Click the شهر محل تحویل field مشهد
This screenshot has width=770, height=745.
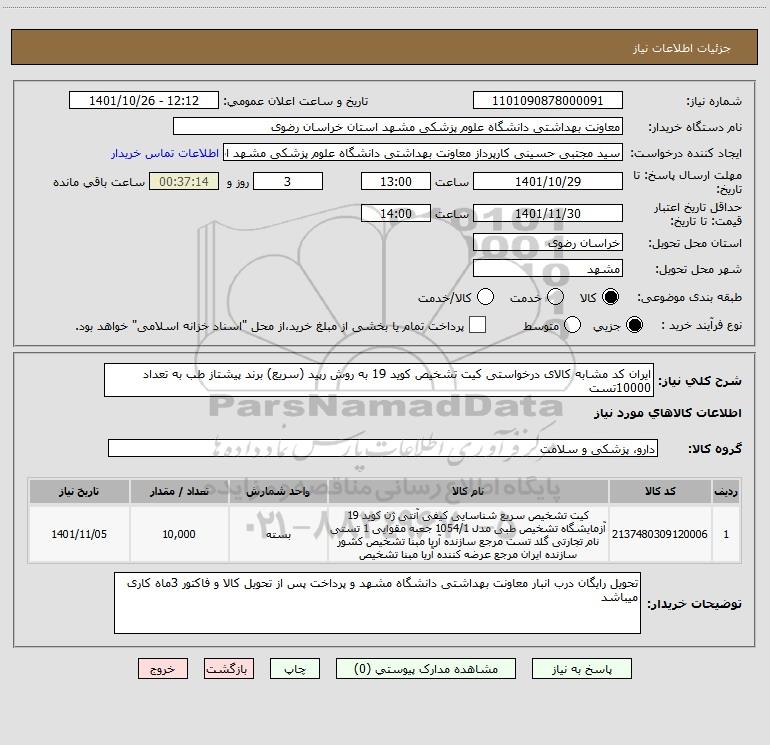[x=548, y=269]
